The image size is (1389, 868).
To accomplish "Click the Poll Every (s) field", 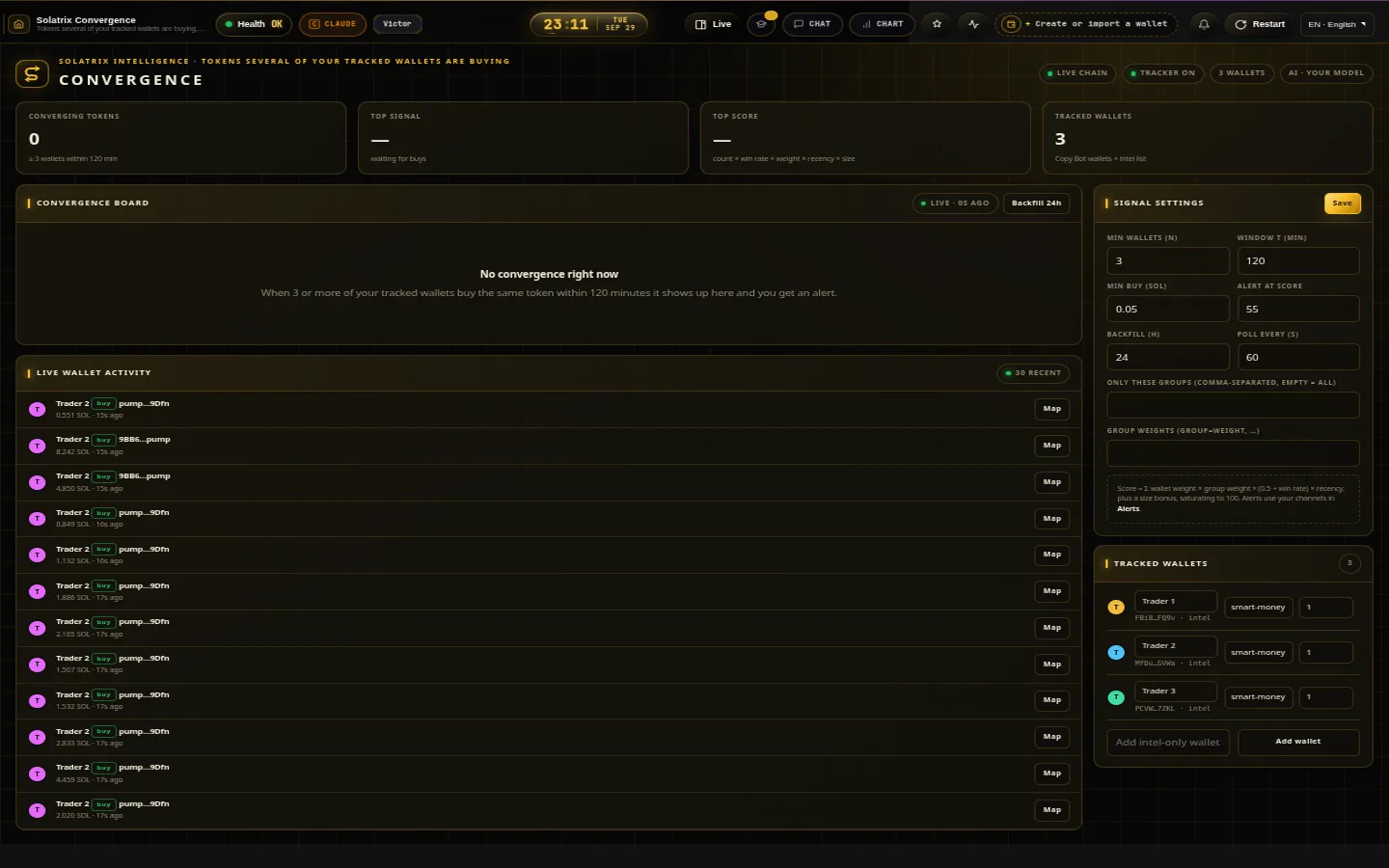I will 1298,357.
